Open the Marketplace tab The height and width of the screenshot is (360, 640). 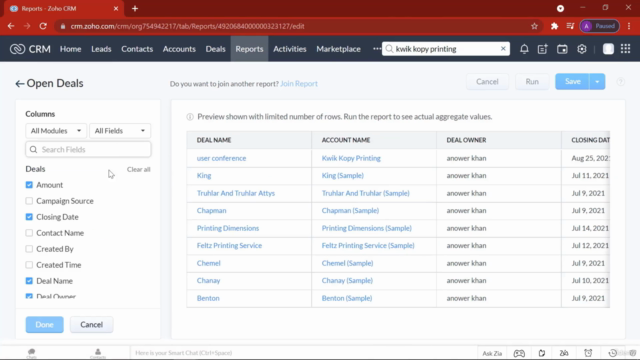[338, 49]
